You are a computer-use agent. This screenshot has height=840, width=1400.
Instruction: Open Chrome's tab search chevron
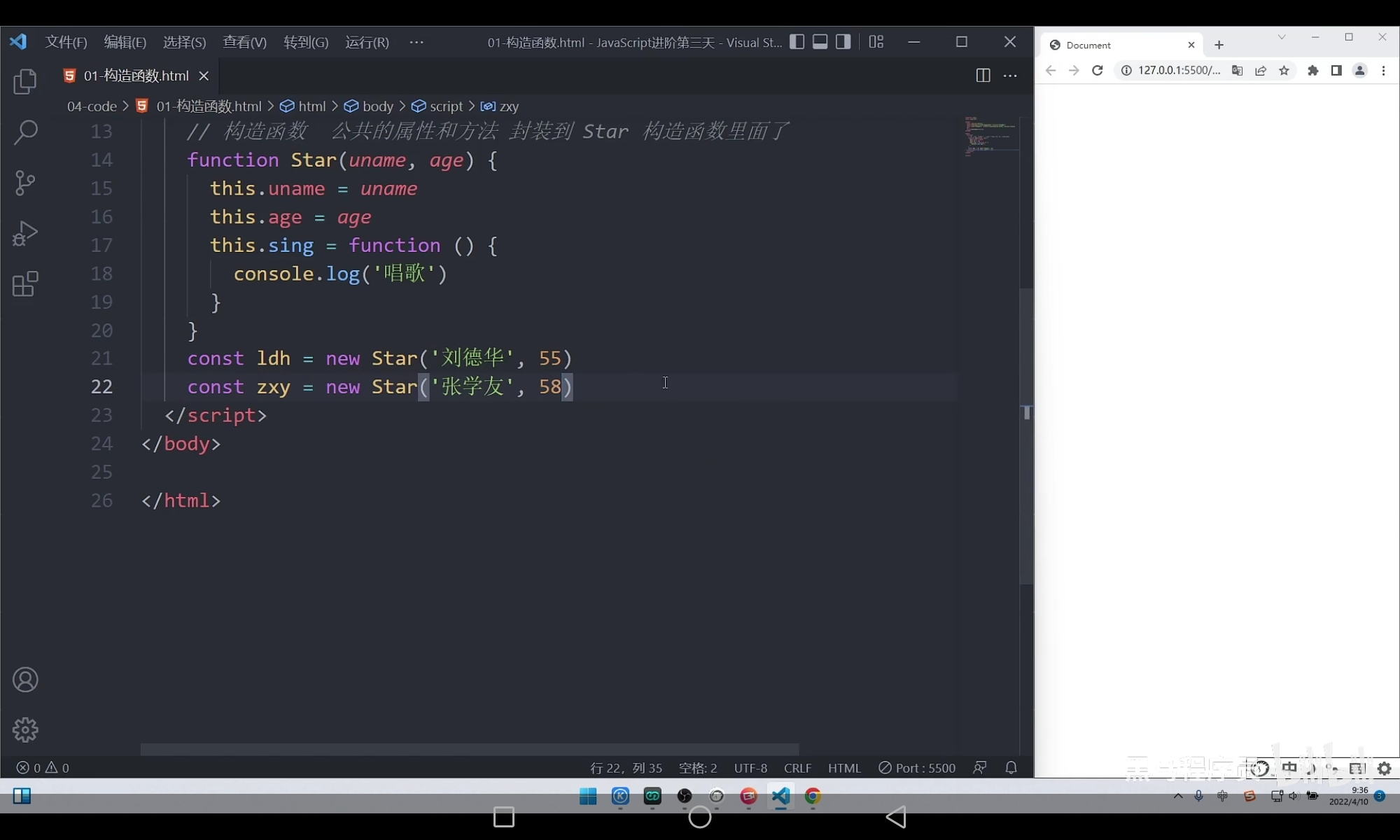coord(1282,37)
